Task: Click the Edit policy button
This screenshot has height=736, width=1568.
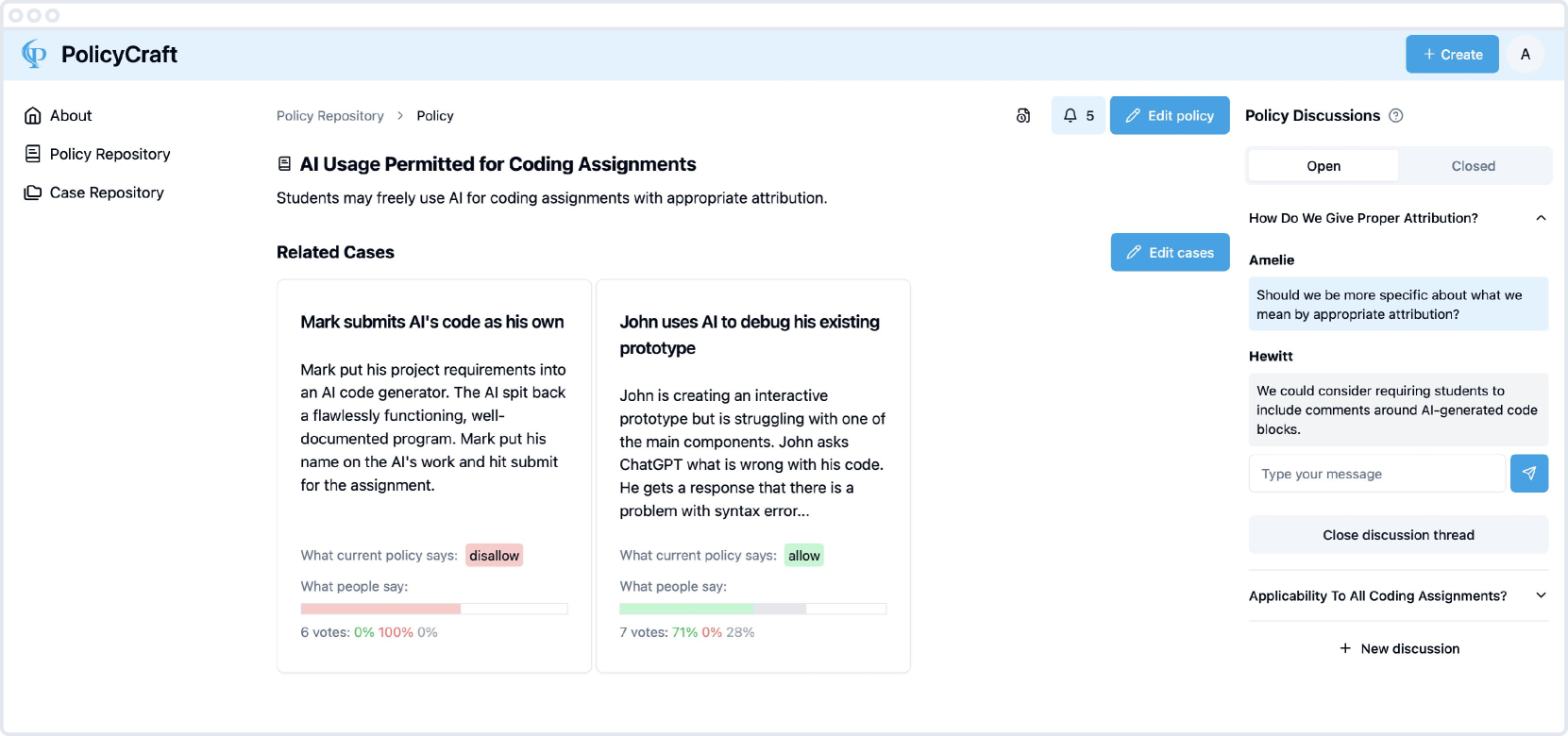Action: coord(1169,116)
